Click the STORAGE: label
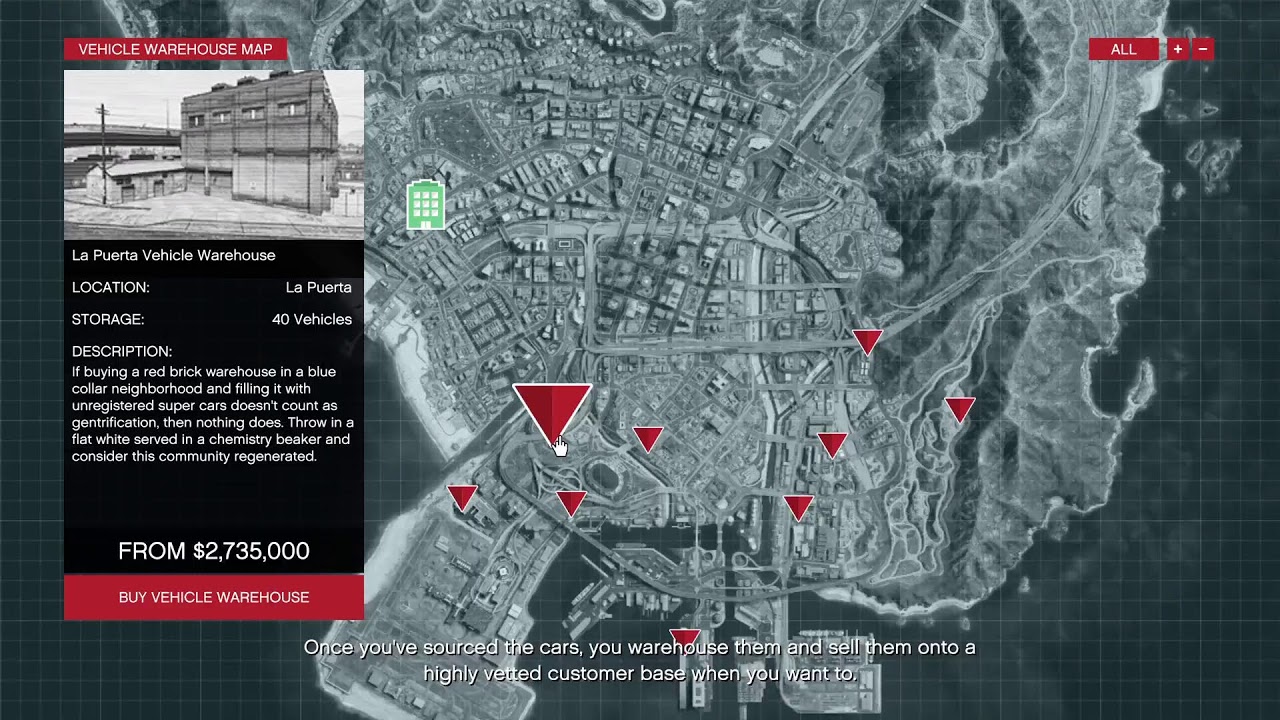The width and height of the screenshot is (1280, 720). [x=108, y=319]
